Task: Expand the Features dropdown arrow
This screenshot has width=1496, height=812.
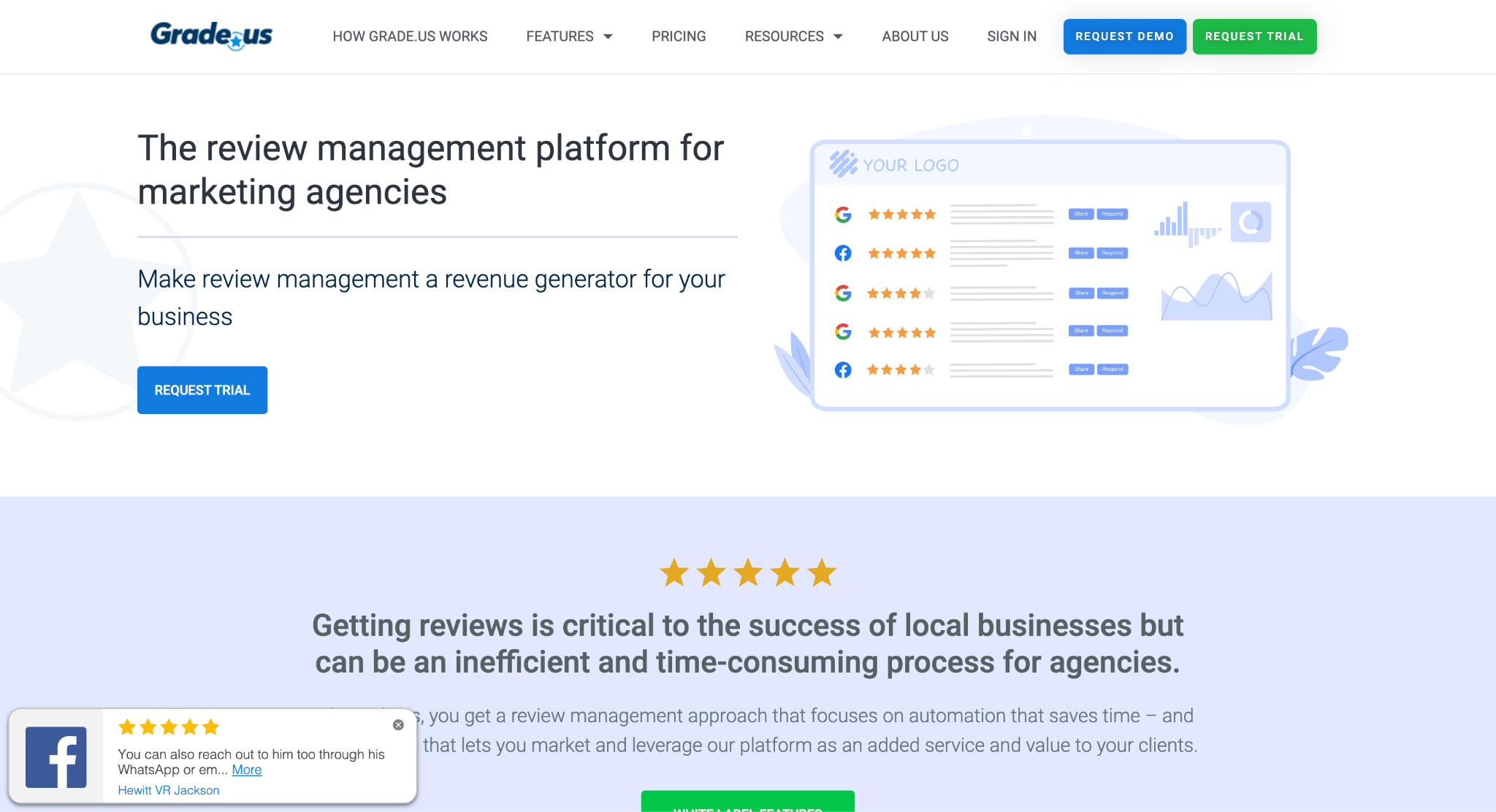Action: (x=608, y=37)
